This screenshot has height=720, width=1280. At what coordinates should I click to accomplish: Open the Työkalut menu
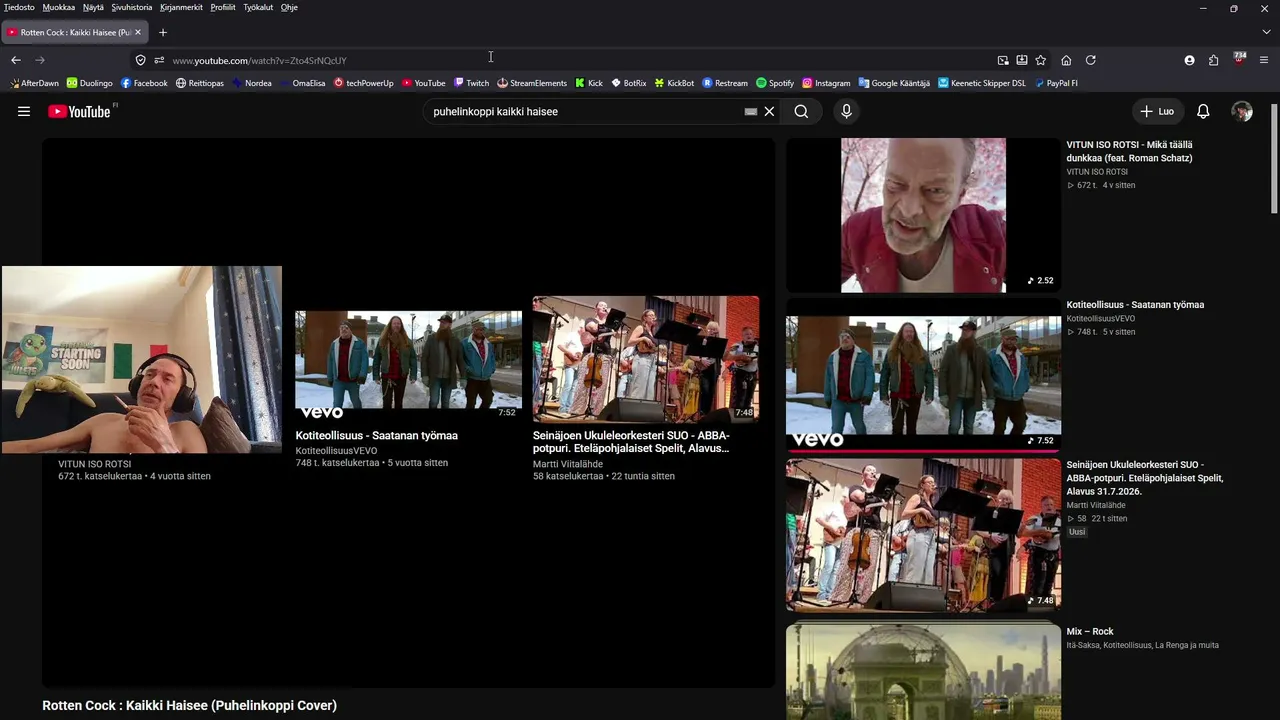tap(258, 7)
